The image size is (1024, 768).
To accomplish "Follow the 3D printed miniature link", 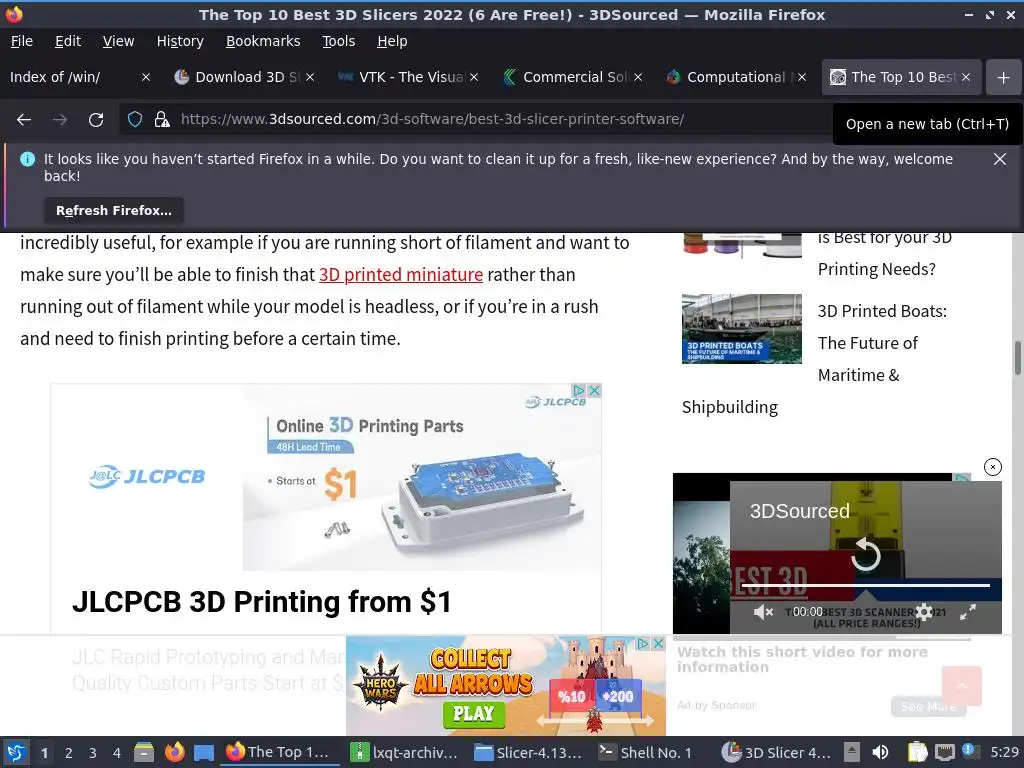I will pyautogui.click(x=400, y=275).
